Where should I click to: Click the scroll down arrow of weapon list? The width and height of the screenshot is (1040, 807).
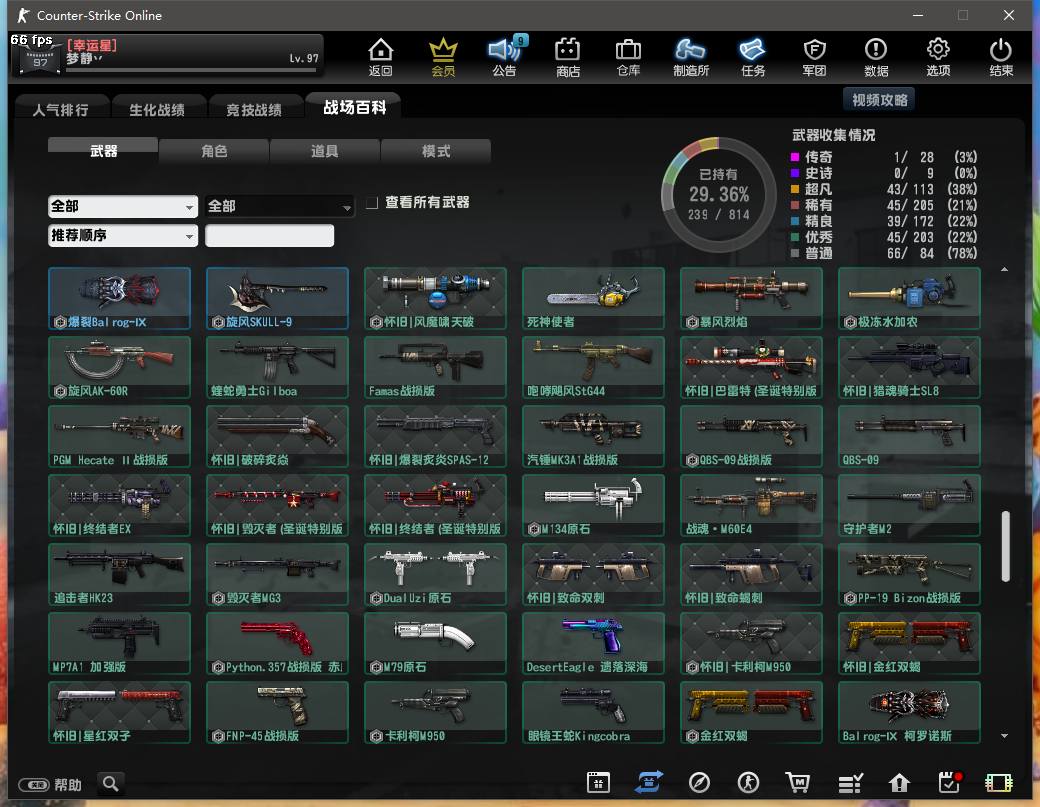pos(1005,735)
